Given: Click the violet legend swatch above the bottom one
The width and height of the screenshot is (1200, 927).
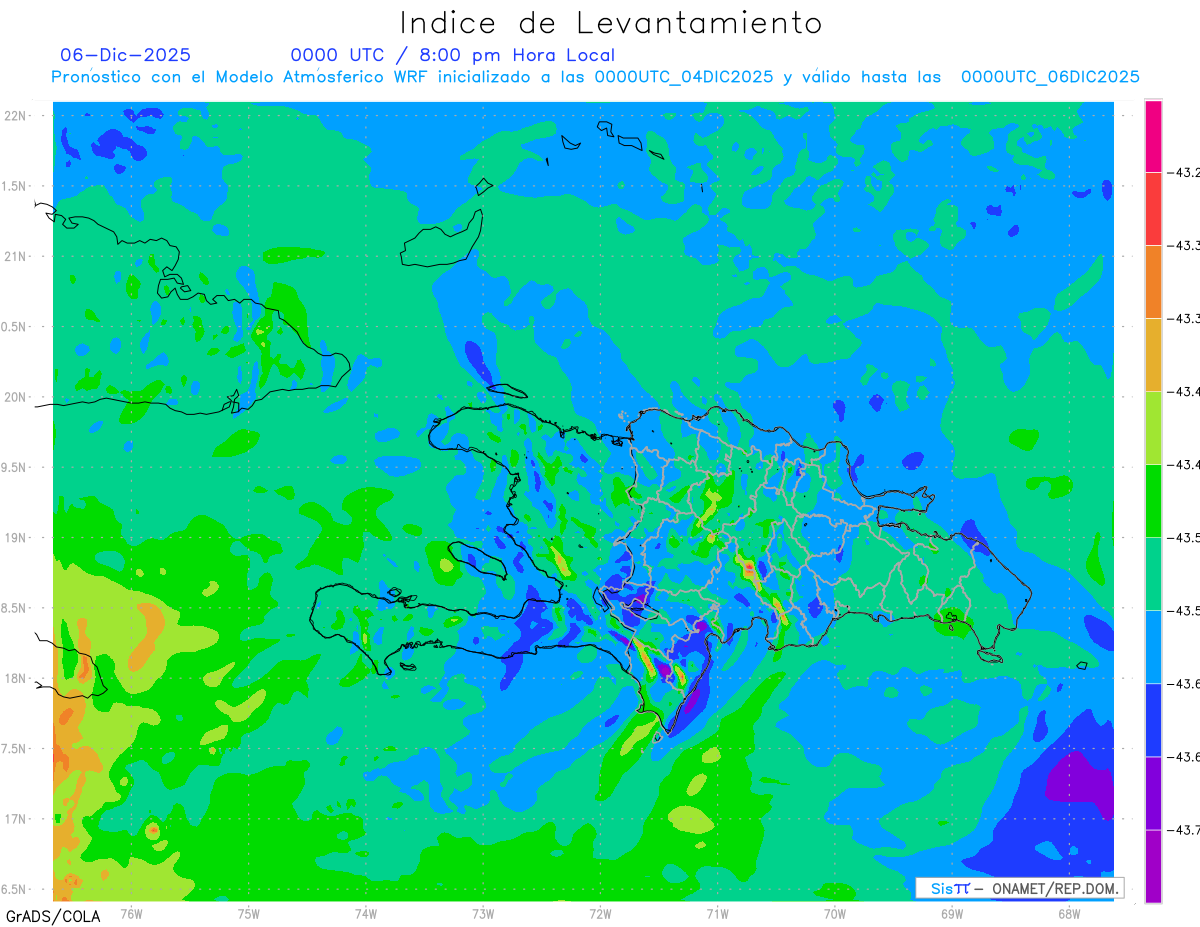Looking at the screenshot, I should pyautogui.click(x=1153, y=793).
